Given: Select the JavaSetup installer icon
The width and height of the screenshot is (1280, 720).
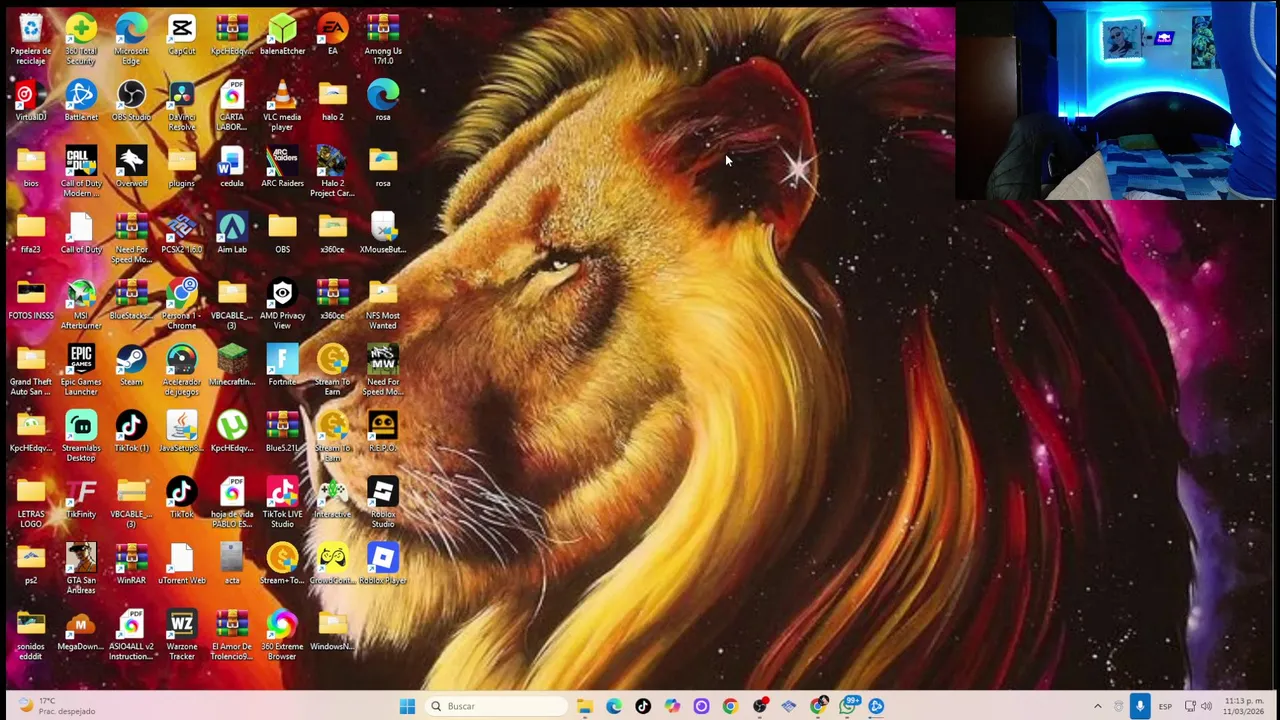Looking at the screenshot, I should [x=181, y=432].
